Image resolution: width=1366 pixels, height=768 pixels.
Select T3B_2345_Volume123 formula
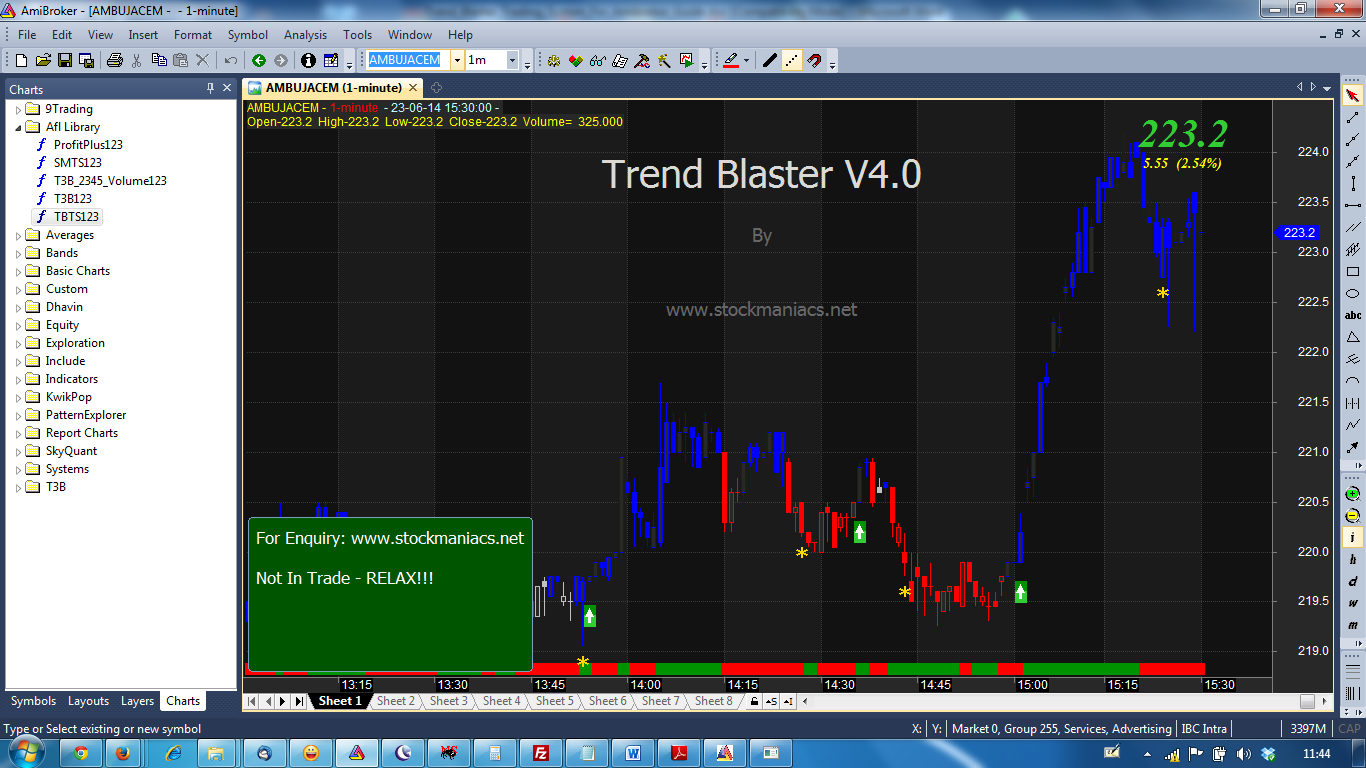110,181
